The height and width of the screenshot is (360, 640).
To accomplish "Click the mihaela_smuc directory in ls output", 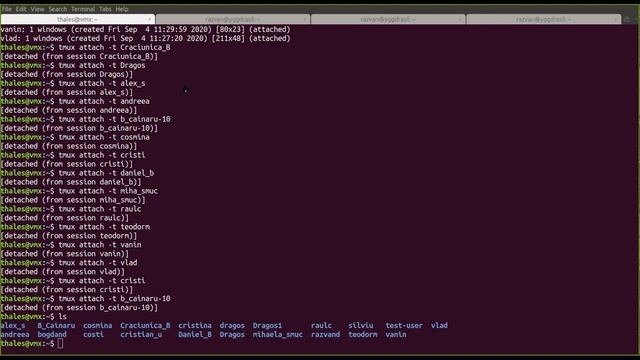I will click(278, 335).
